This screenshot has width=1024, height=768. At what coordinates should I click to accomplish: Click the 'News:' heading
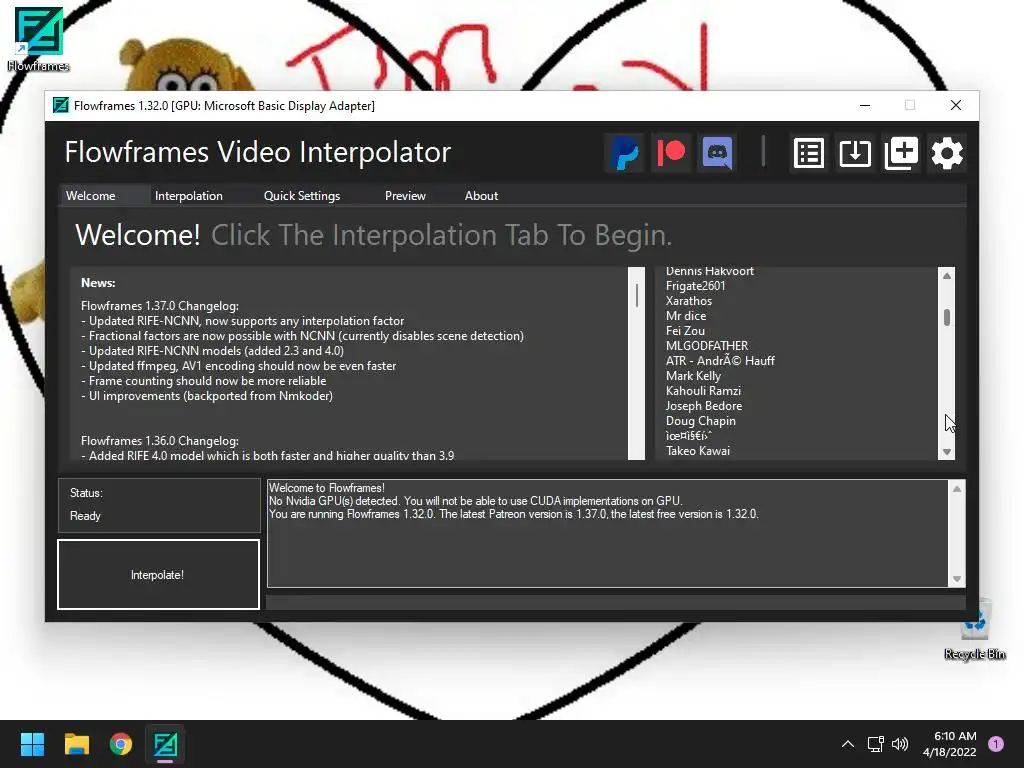[98, 283]
